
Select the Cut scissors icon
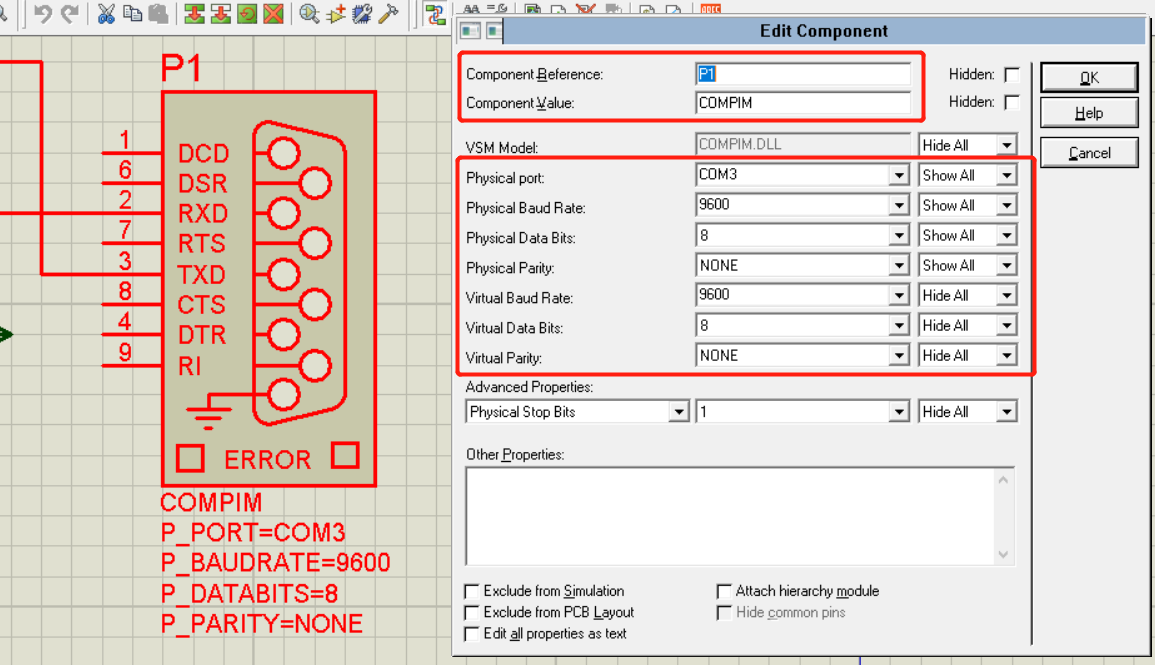tap(106, 14)
